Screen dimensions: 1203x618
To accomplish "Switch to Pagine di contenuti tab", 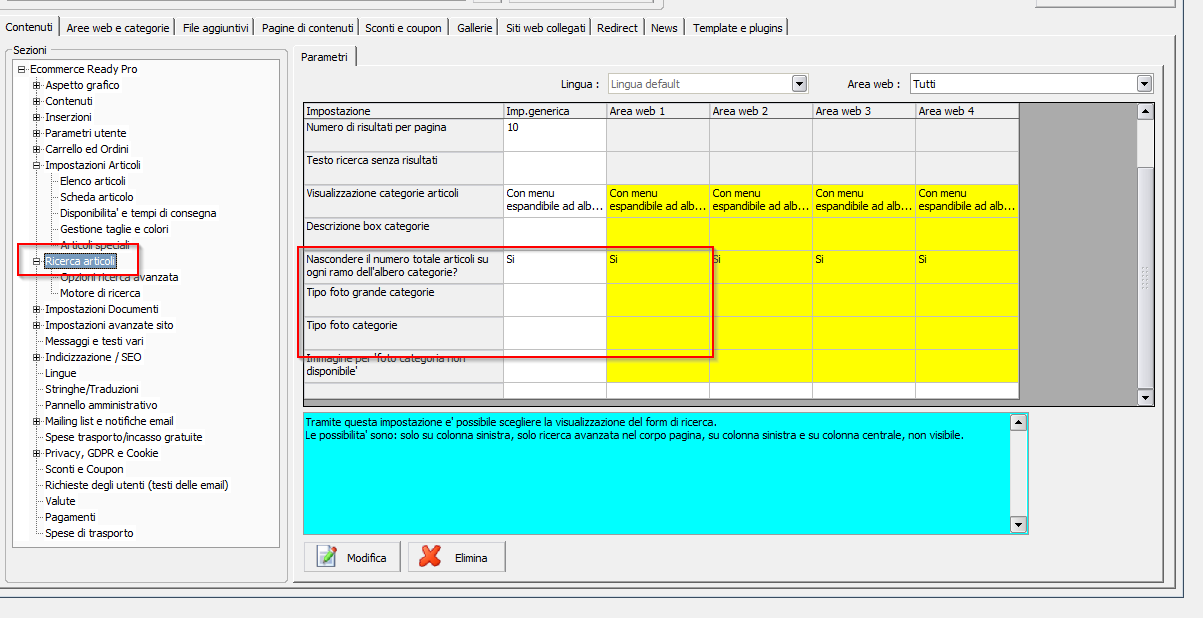I will click(x=307, y=28).
